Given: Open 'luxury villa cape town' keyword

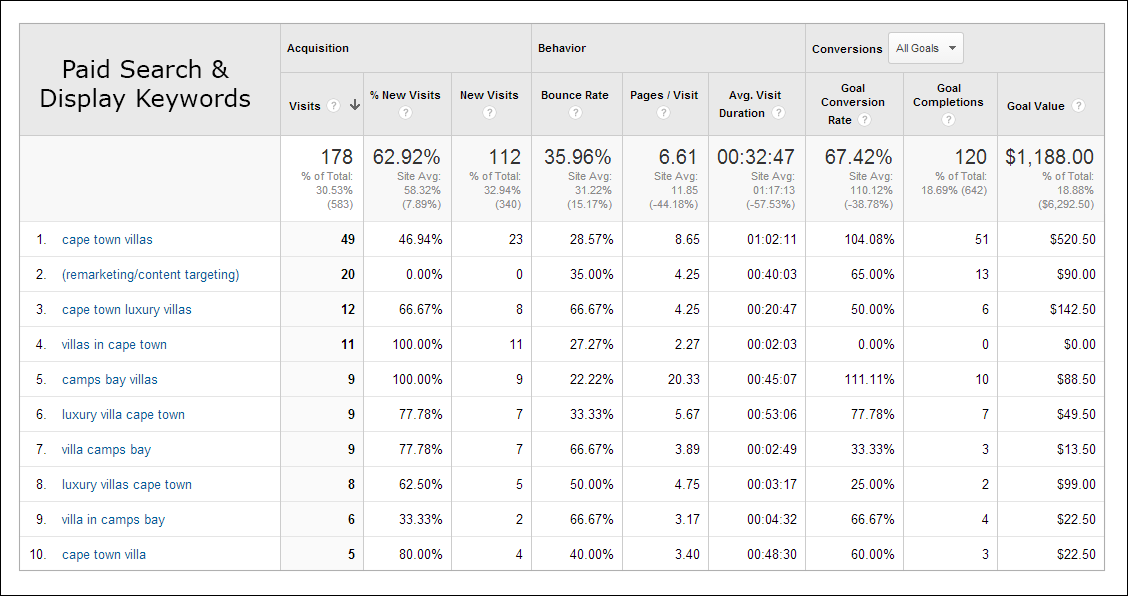Looking at the screenshot, I should coord(123,415).
